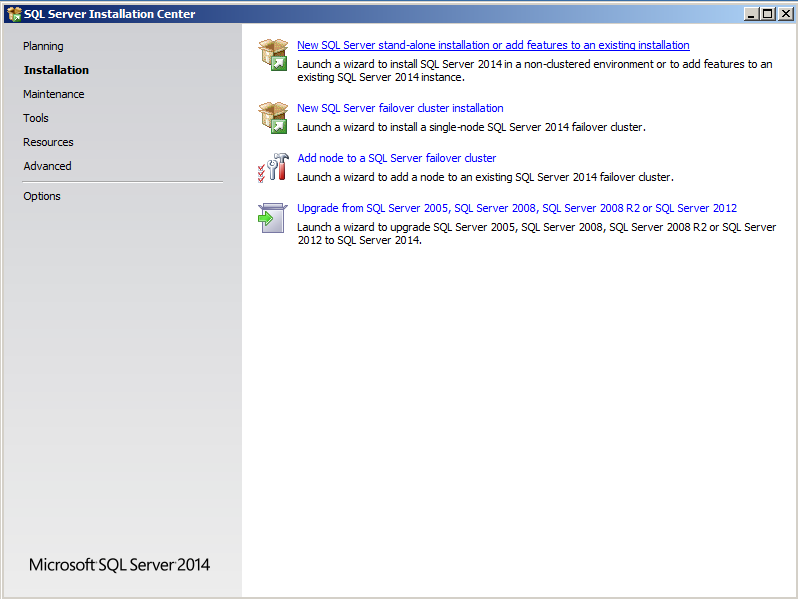Click the upgrade to SQL Server 2014 description

tap(536, 234)
